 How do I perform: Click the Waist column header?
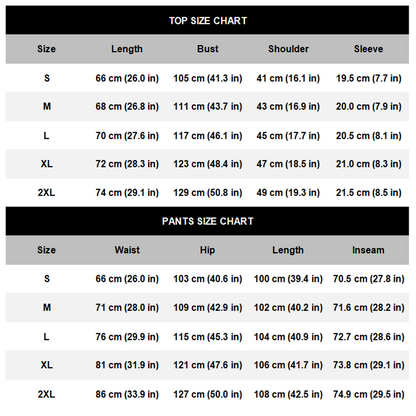click(127, 250)
